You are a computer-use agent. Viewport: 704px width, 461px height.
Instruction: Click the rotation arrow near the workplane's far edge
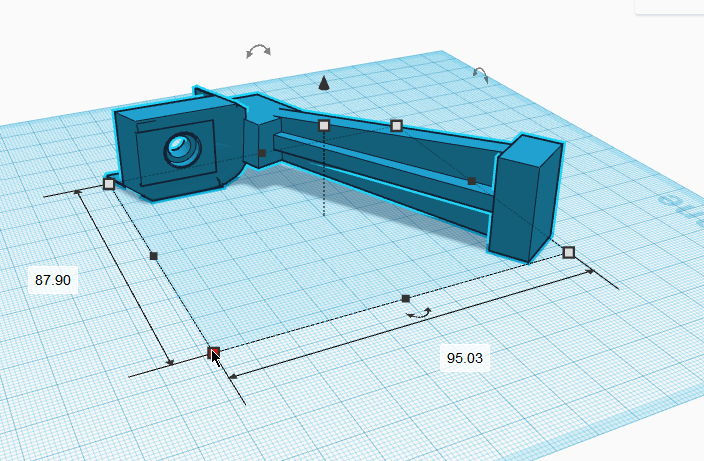point(481,75)
